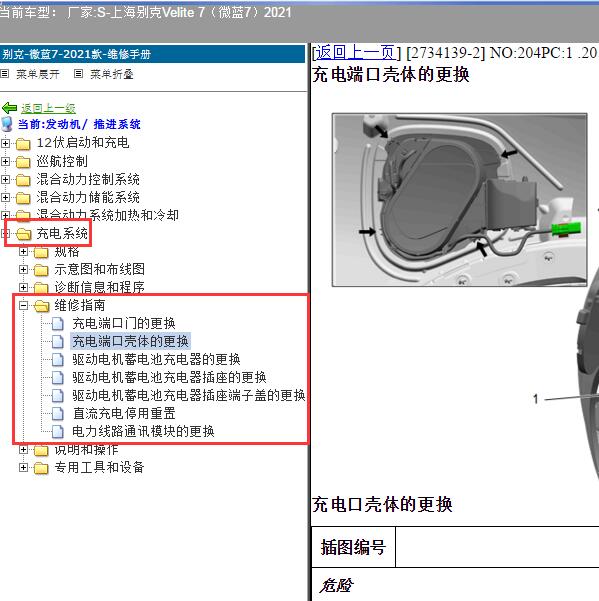Click the 菜单展开 menu option
The width and height of the screenshot is (599, 601).
point(38,74)
